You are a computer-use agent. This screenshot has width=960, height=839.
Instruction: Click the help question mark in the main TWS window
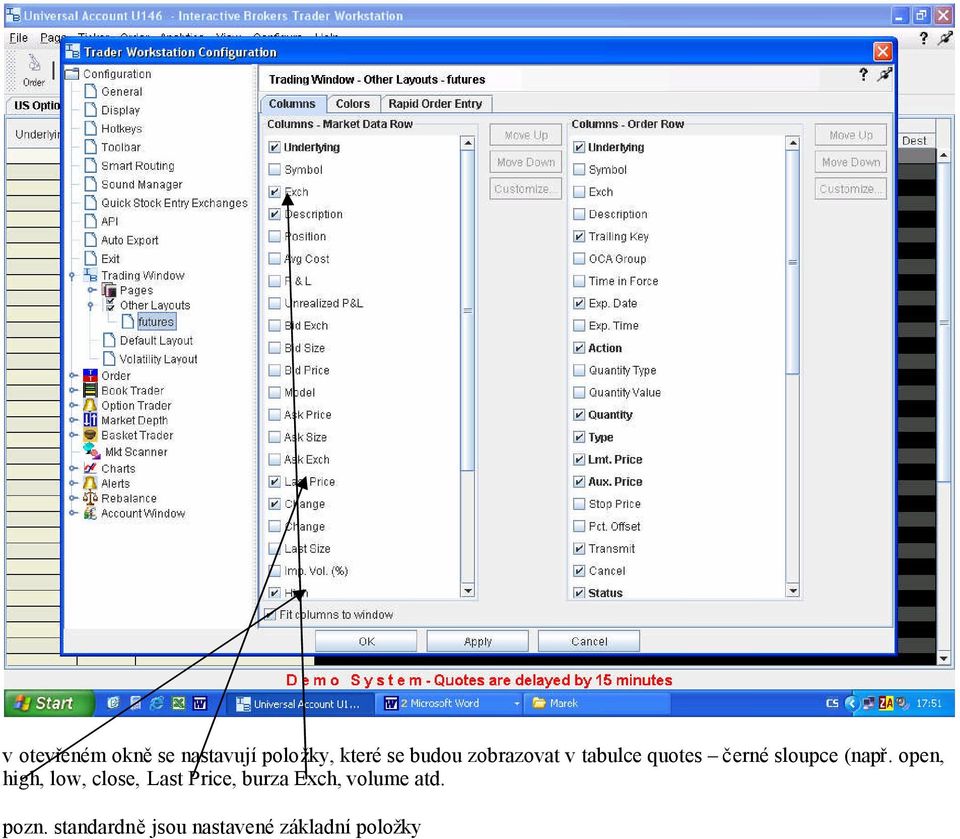tap(923, 38)
